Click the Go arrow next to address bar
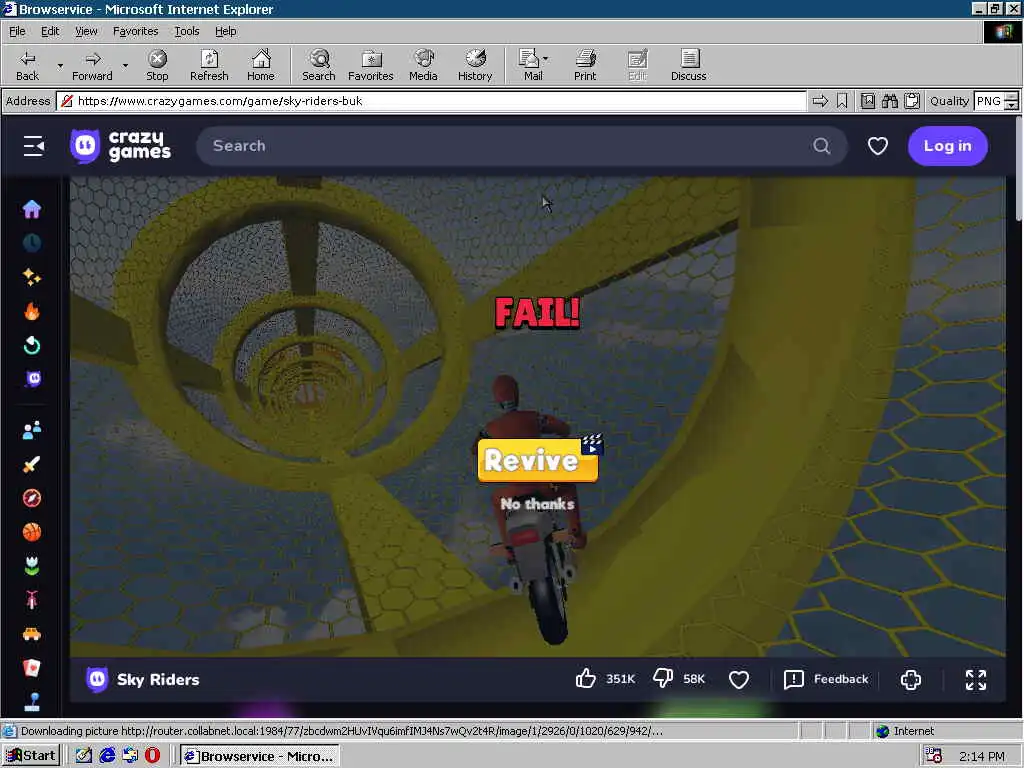Viewport: 1024px width, 768px height. [820, 101]
